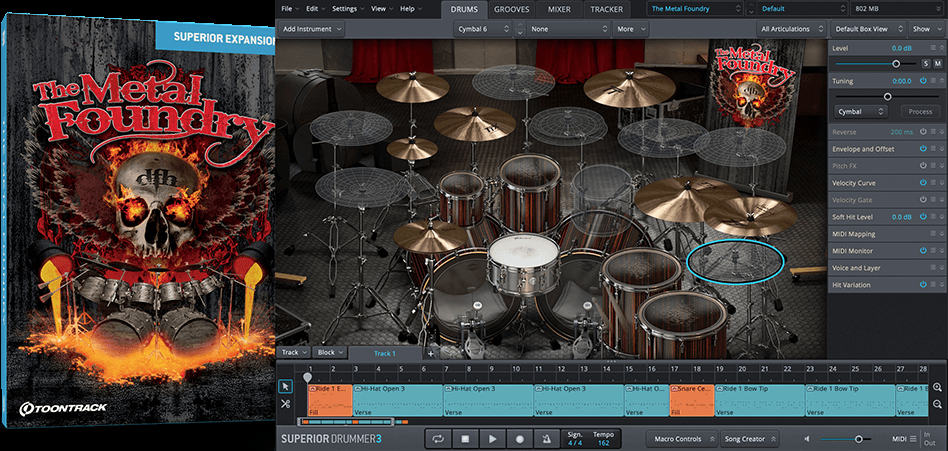Enable Reverse power button
The image size is (948, 451).
[923, 132]
